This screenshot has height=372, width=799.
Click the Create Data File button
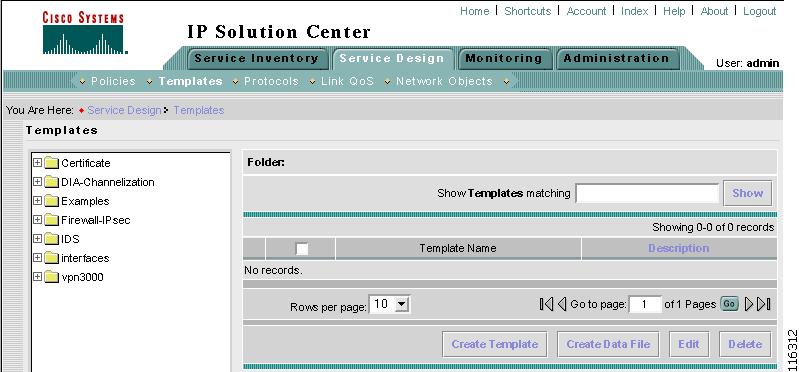608,344
